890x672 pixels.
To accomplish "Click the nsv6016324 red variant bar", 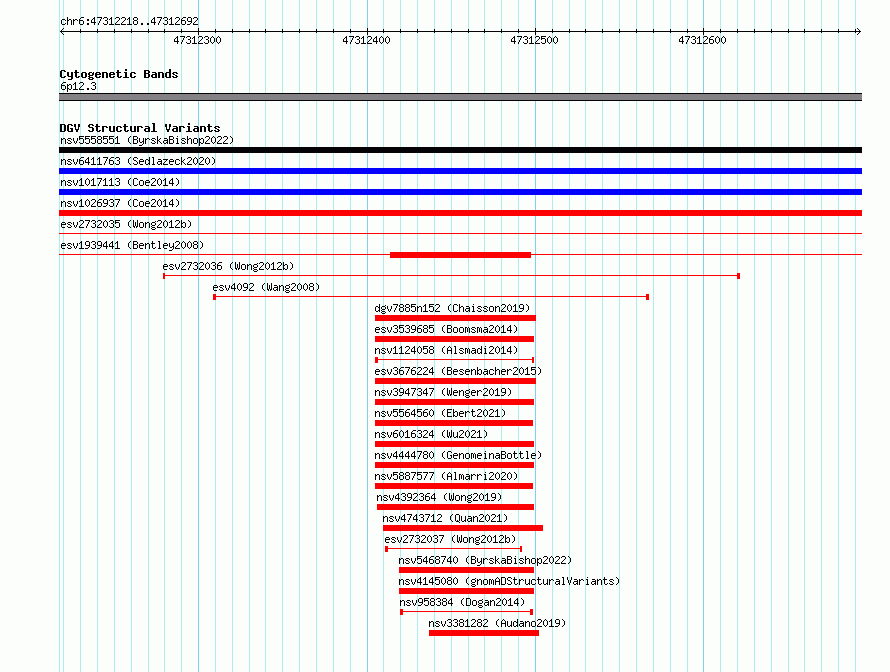I will tap(454, 444).
